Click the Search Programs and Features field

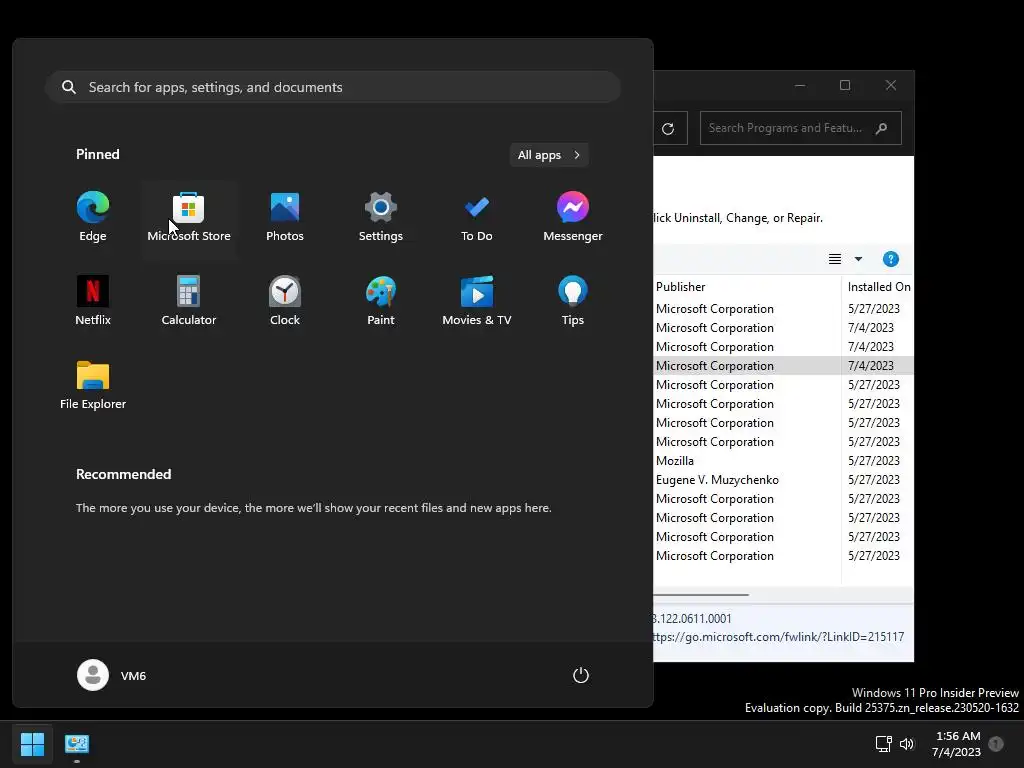[800, 128]
